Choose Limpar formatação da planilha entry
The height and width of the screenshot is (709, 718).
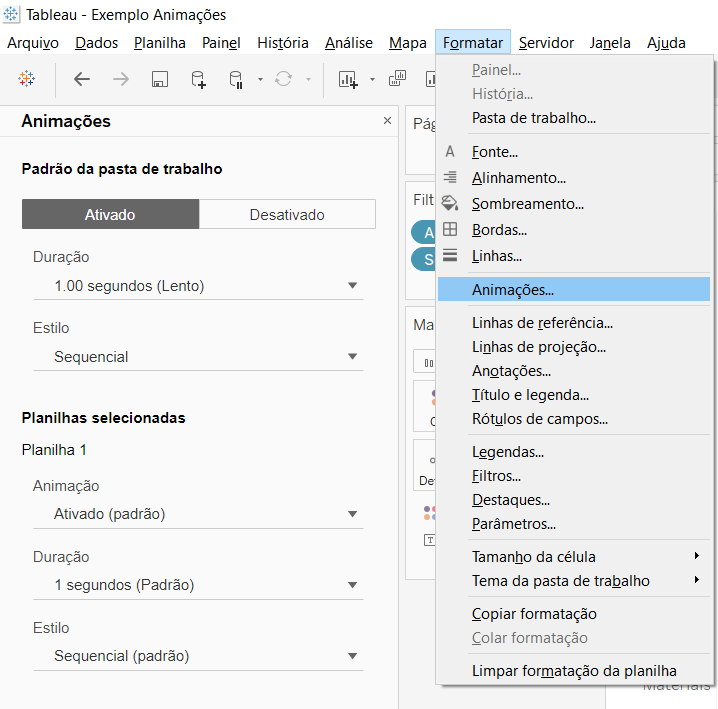[x=574, y=671]
